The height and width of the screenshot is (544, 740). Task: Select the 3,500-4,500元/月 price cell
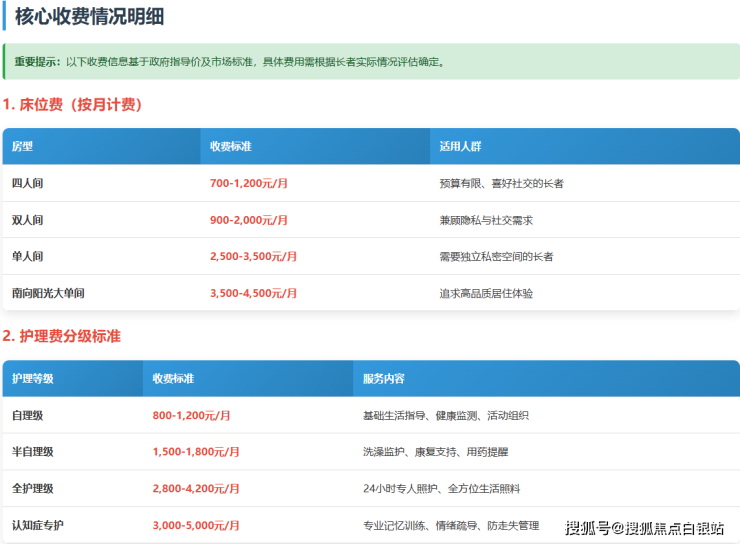[x=254, y=293]
